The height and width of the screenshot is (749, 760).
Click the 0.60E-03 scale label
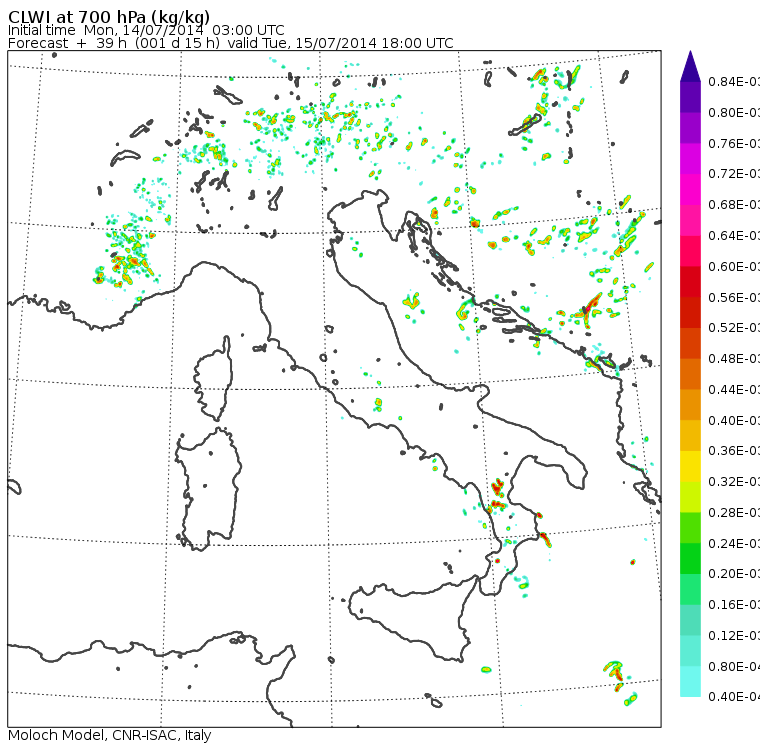click(x=734, y=266)
